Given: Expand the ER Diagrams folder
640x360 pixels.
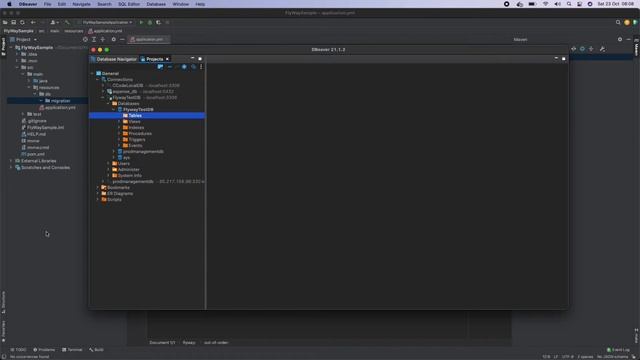Looking at the screenshot, I should pyautogui.click(x=98, y=193).
